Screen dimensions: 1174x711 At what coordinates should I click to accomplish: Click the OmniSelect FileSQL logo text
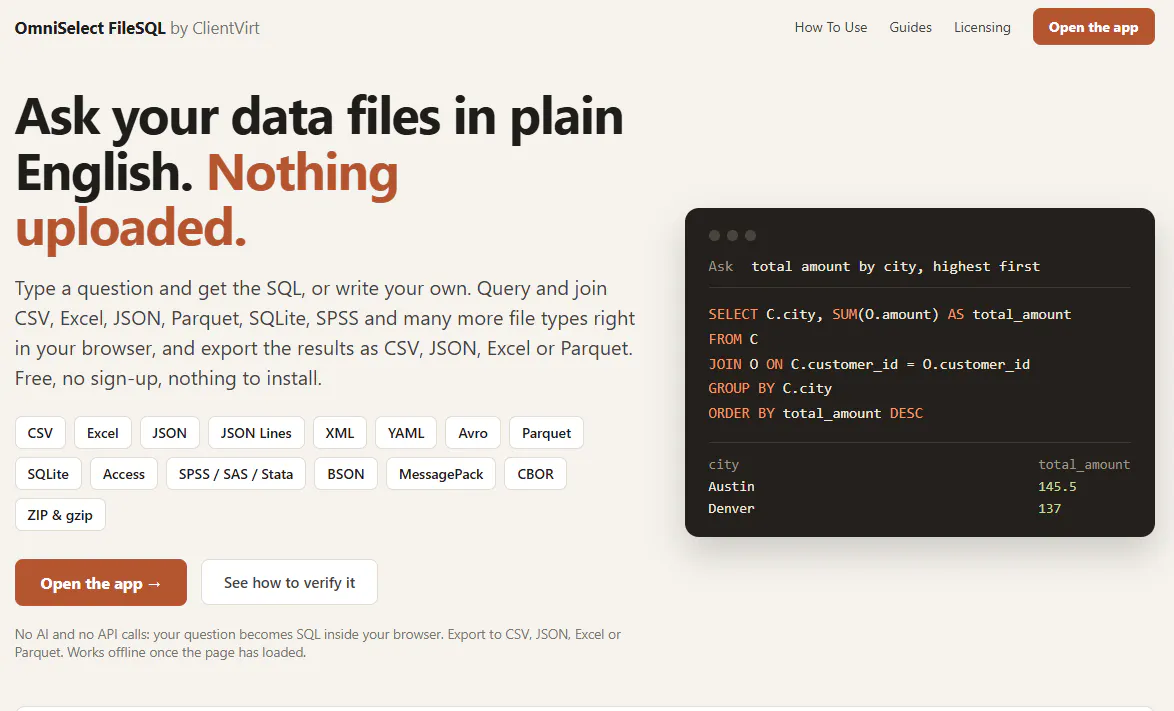[90, 28]
